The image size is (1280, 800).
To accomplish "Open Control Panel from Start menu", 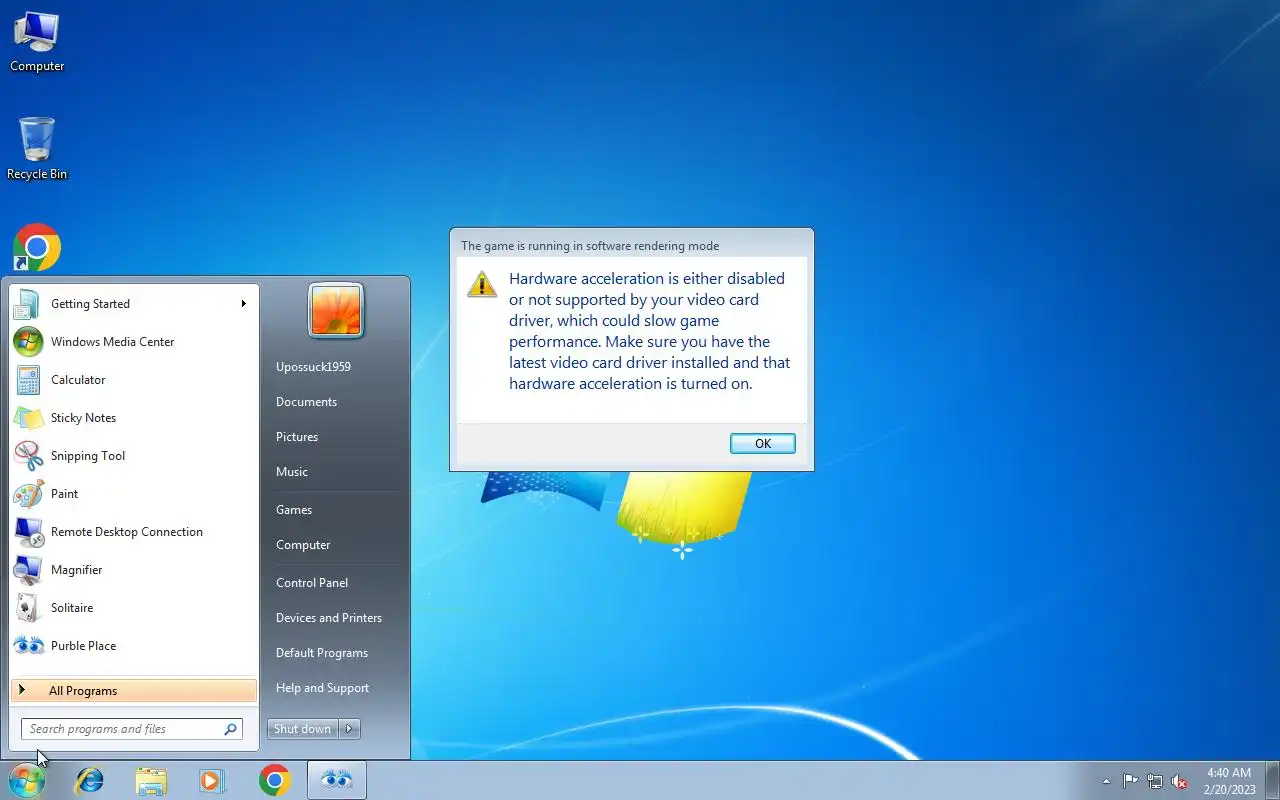I will [x=312, y=583].
